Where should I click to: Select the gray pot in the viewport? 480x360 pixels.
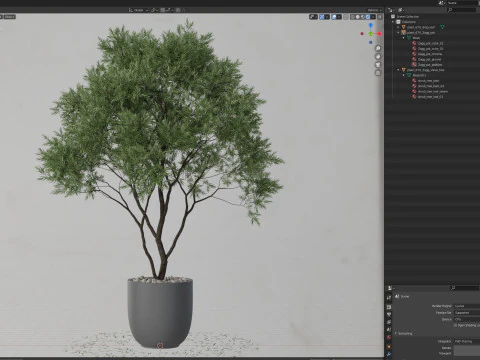point(160,313)
